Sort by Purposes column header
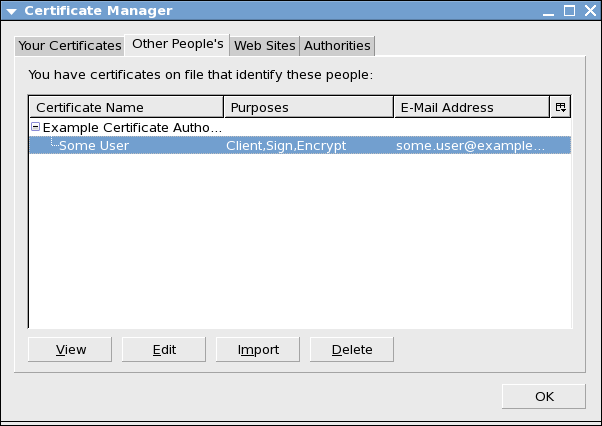602x426 pixels. (x=309, y=107)
